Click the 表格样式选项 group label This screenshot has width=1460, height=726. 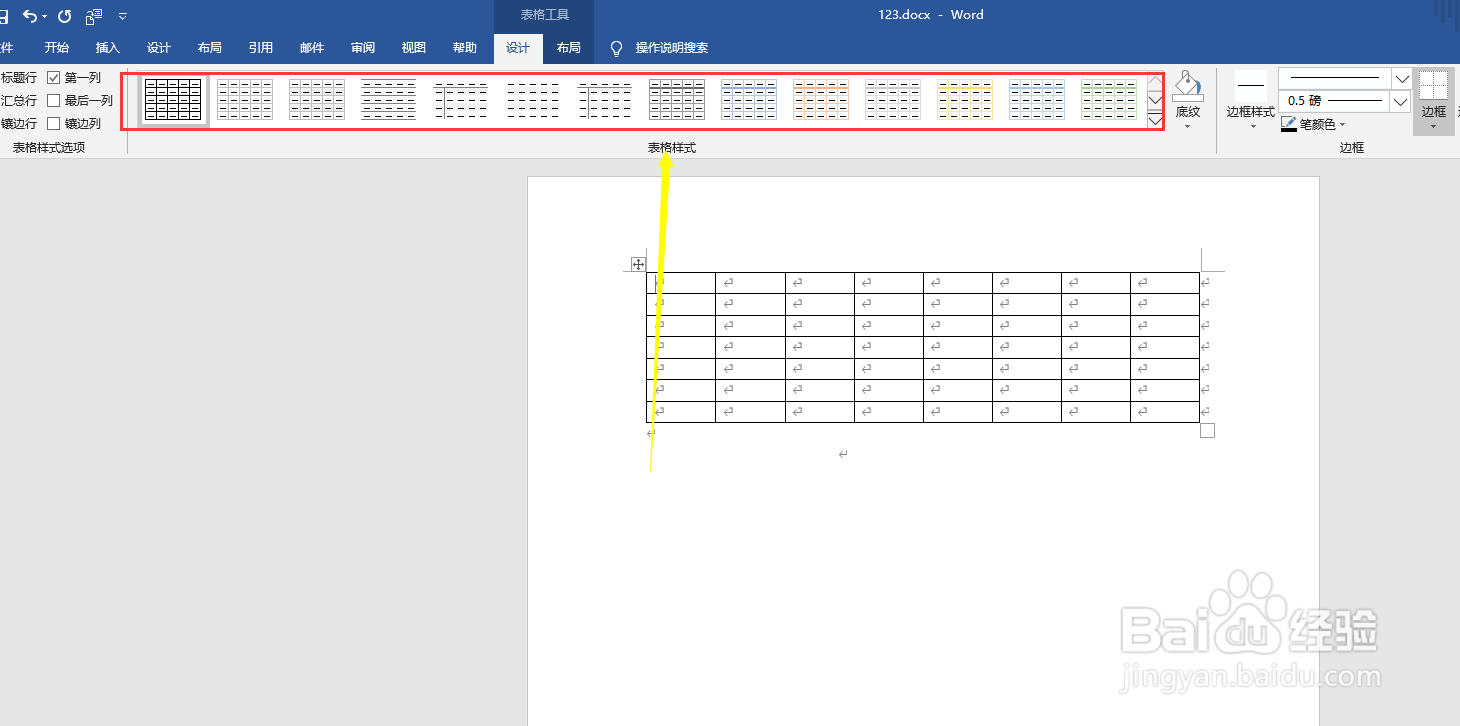point(49,148)
